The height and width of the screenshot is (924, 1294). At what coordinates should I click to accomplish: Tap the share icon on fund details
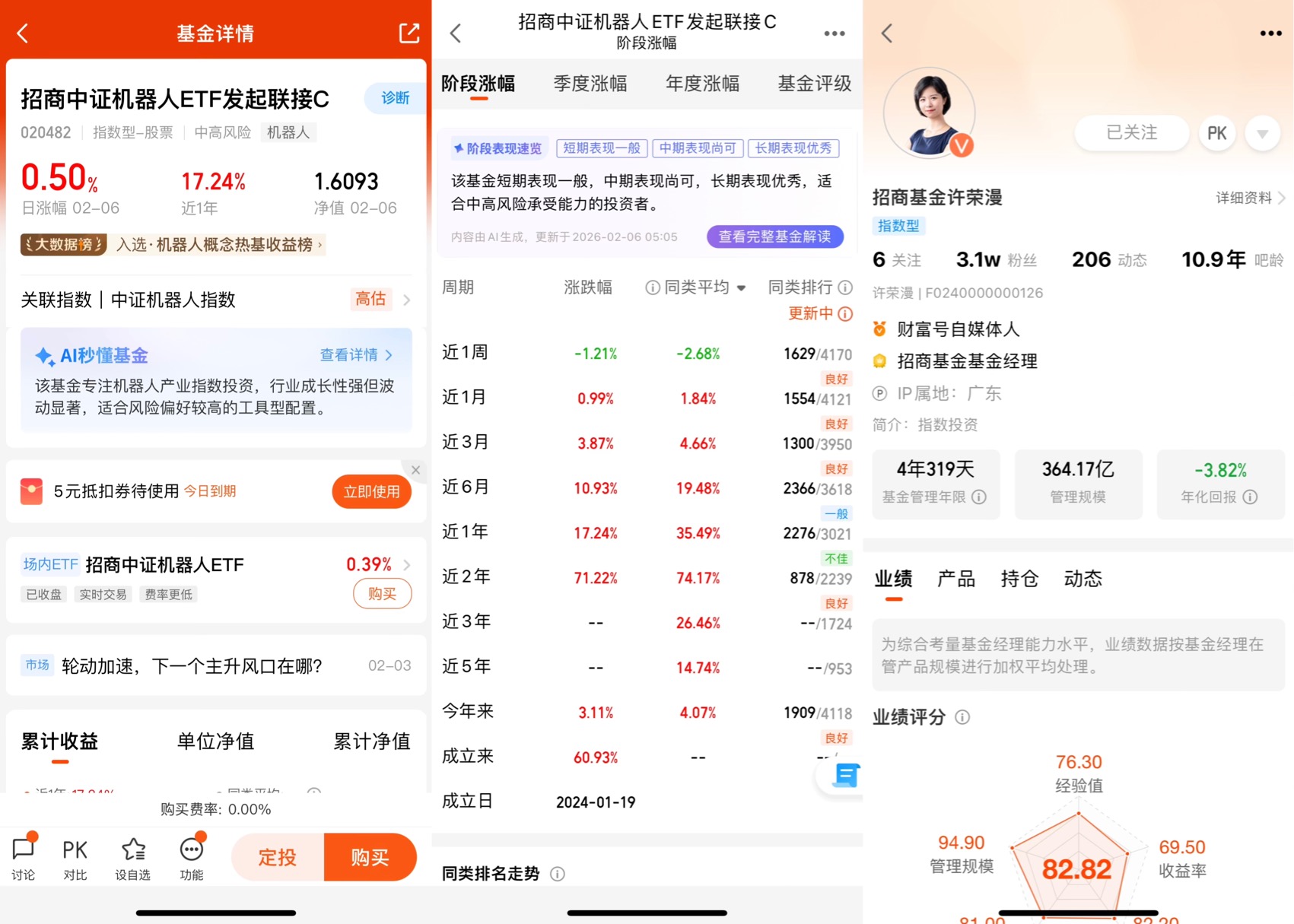(409, 33)
